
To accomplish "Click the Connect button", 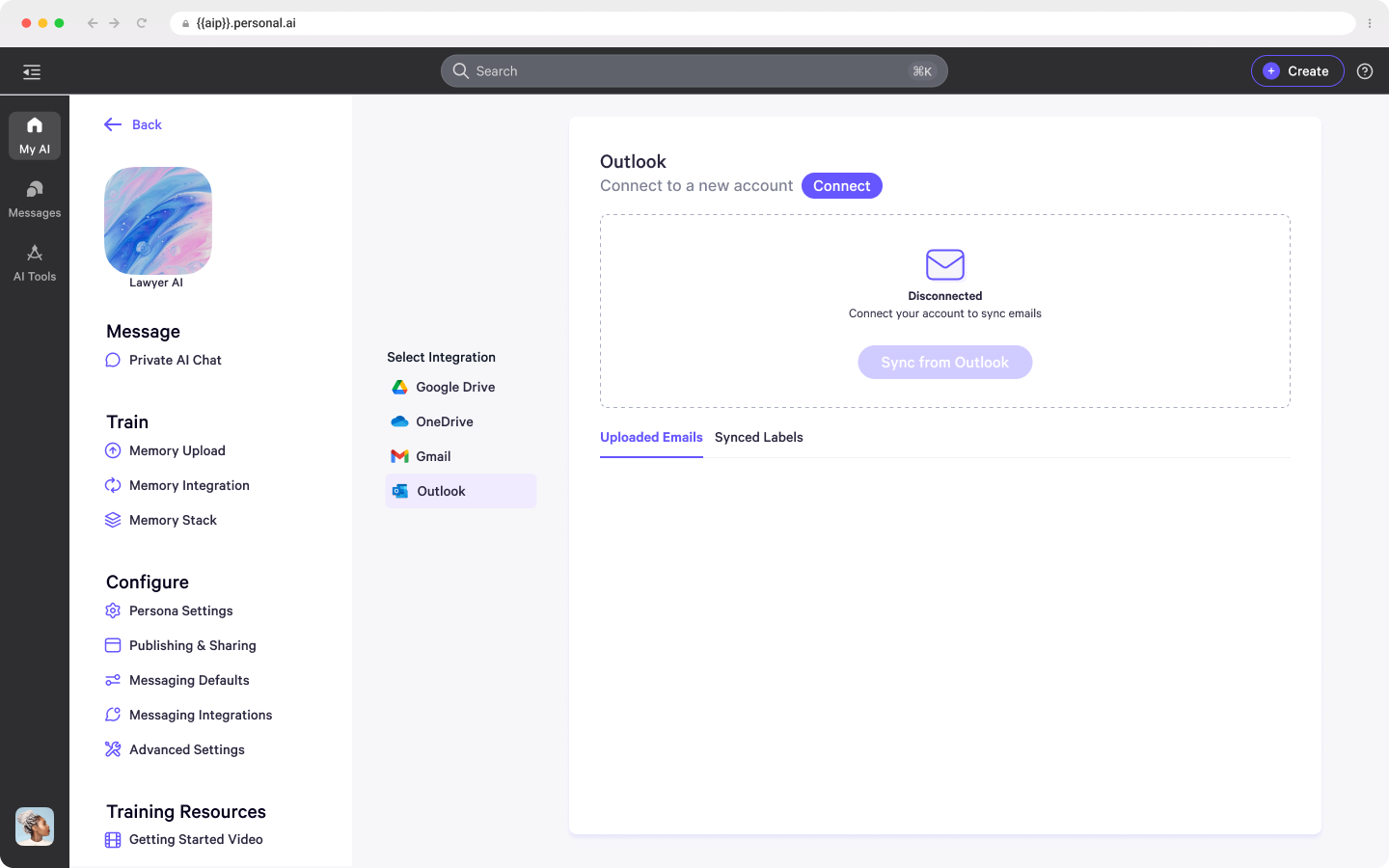I will coord(841,186).
